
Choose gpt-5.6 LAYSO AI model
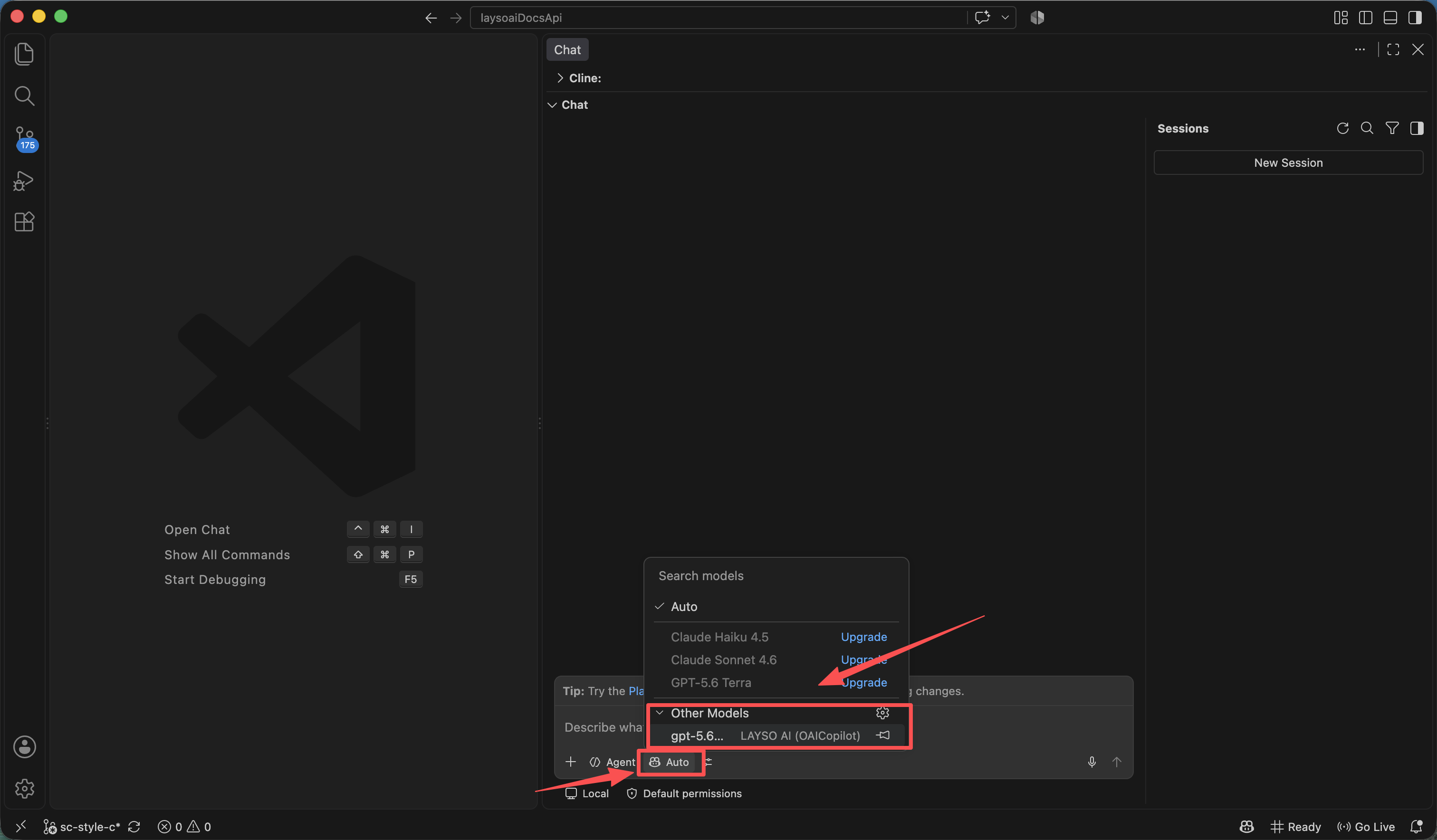(776, 735)
